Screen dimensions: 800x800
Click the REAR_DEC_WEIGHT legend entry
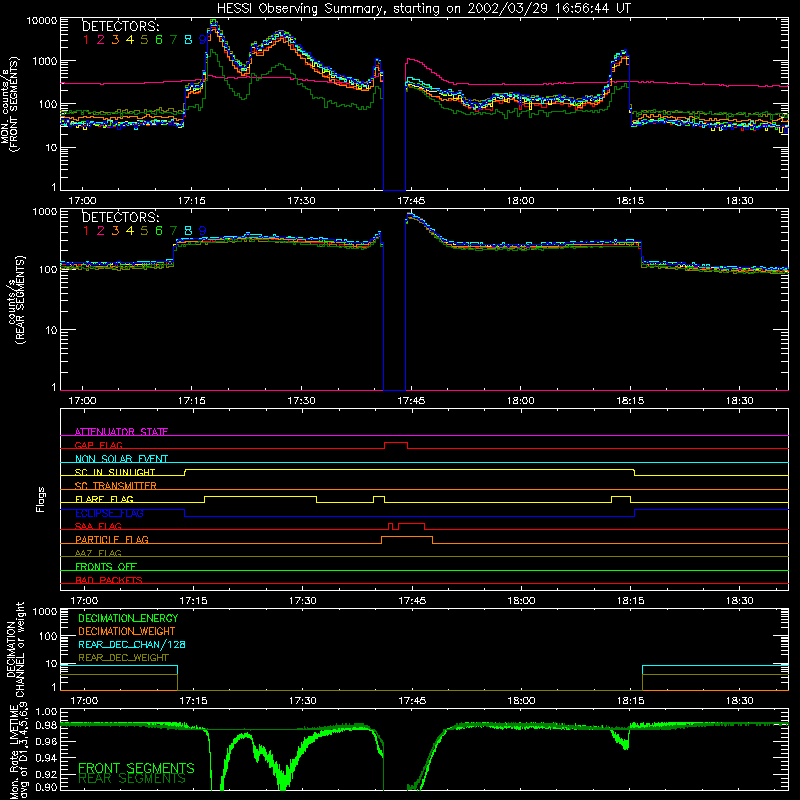click(123, 658)
